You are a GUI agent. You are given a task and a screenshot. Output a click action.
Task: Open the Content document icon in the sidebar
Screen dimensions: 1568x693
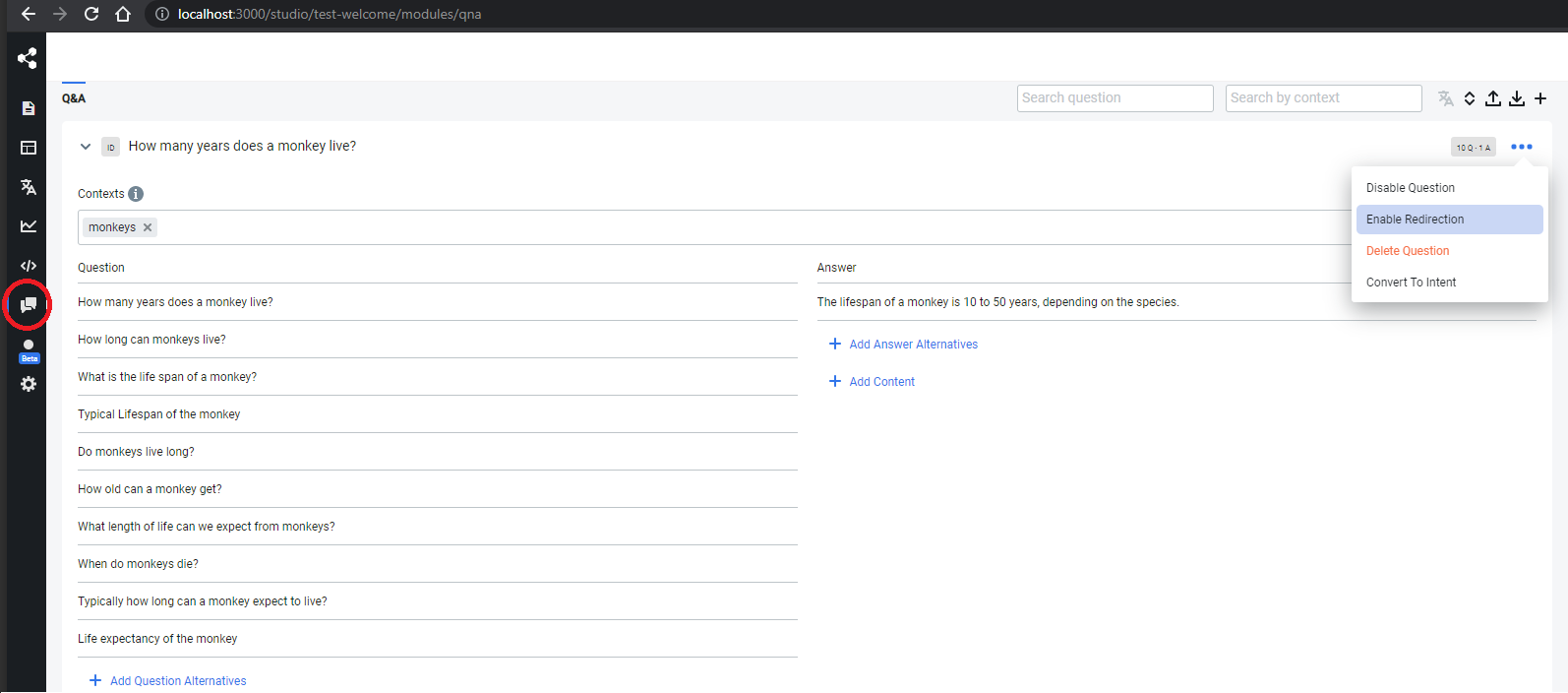(29, 108)
